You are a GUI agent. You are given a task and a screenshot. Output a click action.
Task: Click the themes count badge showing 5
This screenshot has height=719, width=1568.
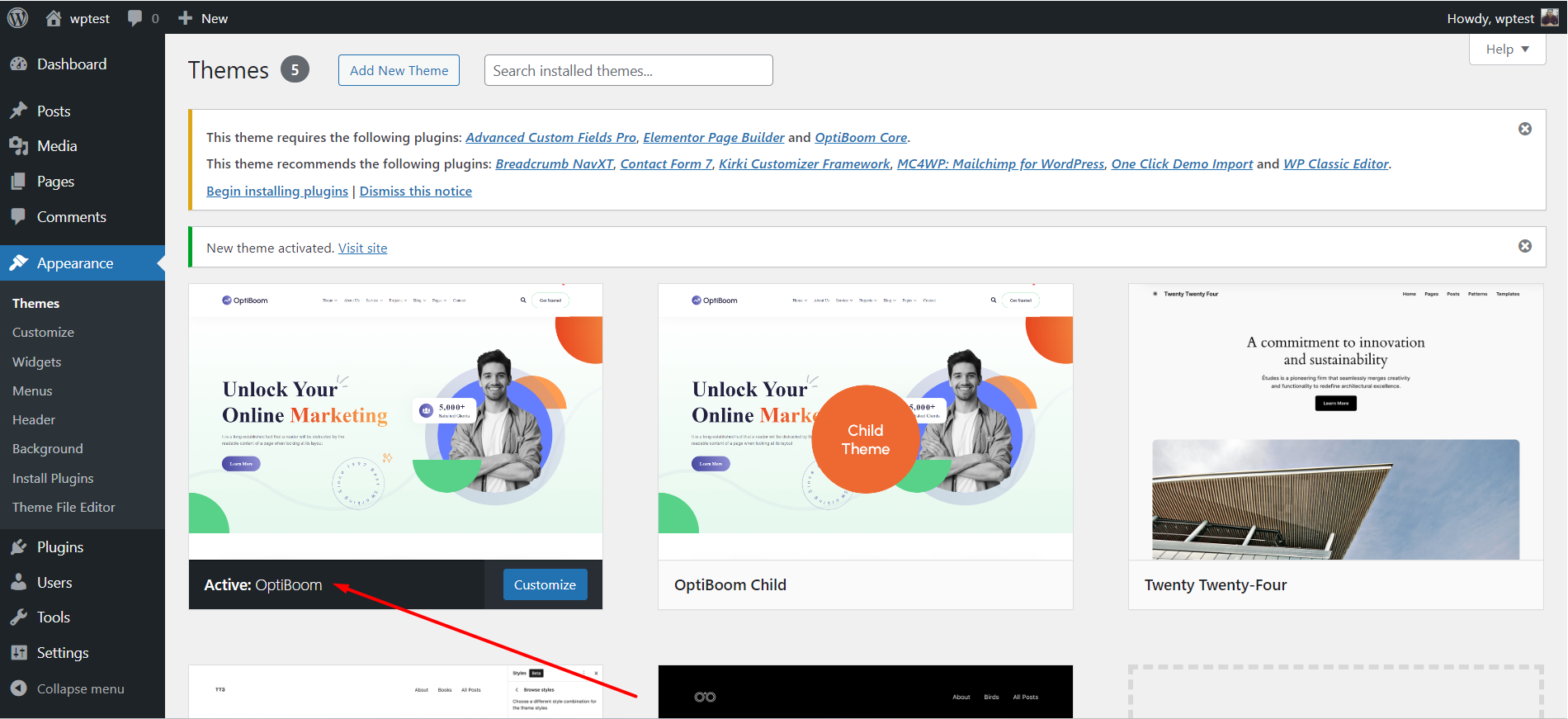point(295,69)
